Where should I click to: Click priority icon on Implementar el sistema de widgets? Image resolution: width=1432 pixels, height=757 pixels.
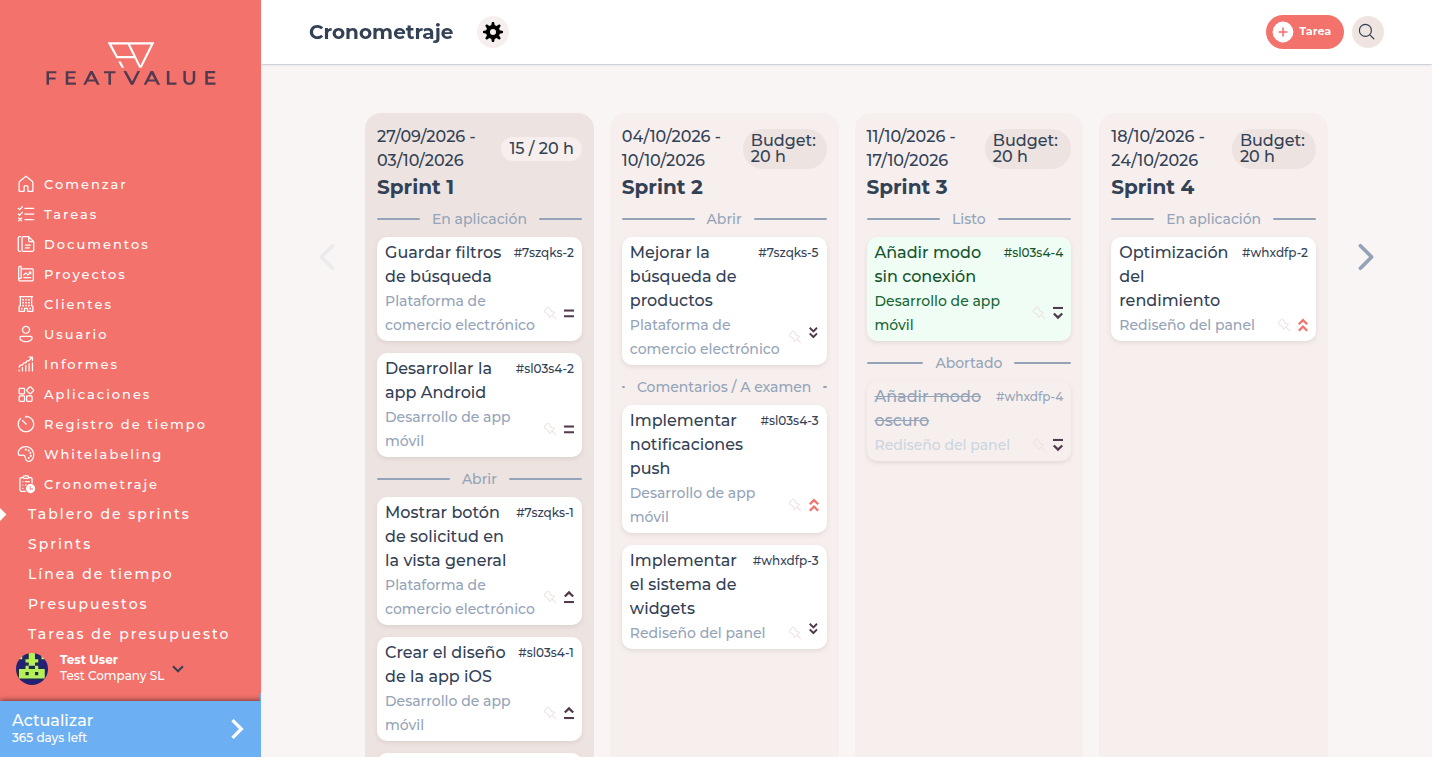coord(813,628)
